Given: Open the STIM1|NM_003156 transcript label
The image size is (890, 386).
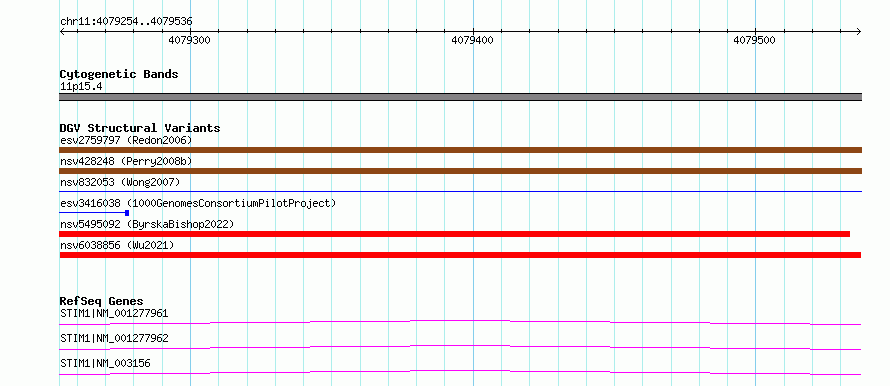Looking at the screenshot, I should pos(105,363).
